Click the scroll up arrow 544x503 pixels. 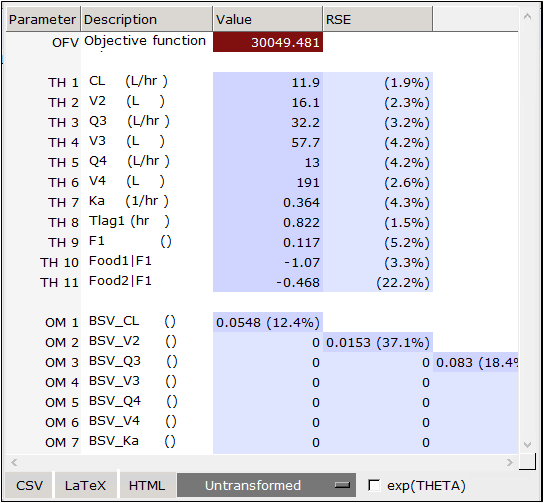pyautogui.click(x=527, y=16)
